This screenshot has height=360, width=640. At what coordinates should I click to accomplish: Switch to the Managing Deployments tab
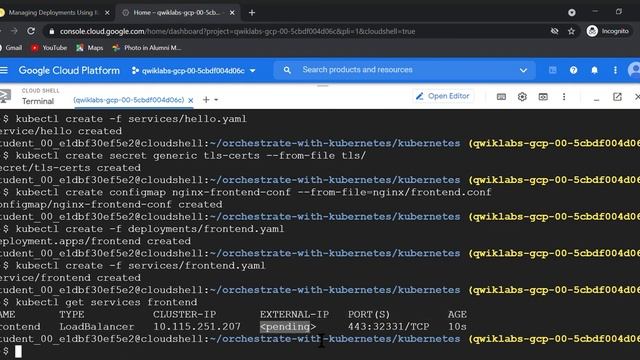(x=53, y=13)
